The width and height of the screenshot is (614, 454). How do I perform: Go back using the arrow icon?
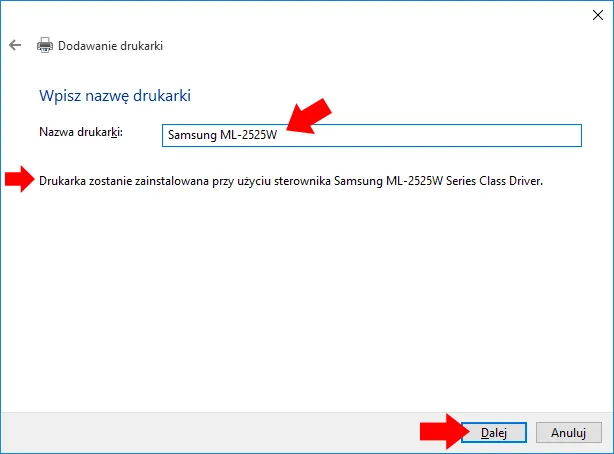pos(15,45)
